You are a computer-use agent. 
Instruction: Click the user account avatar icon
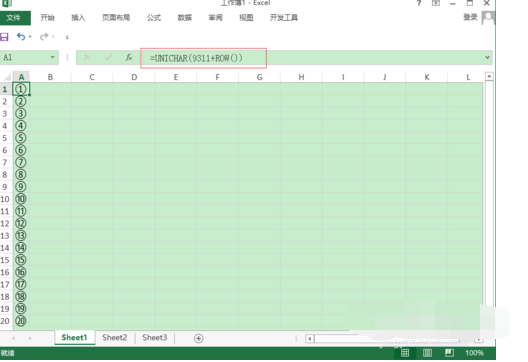(488, 18)
